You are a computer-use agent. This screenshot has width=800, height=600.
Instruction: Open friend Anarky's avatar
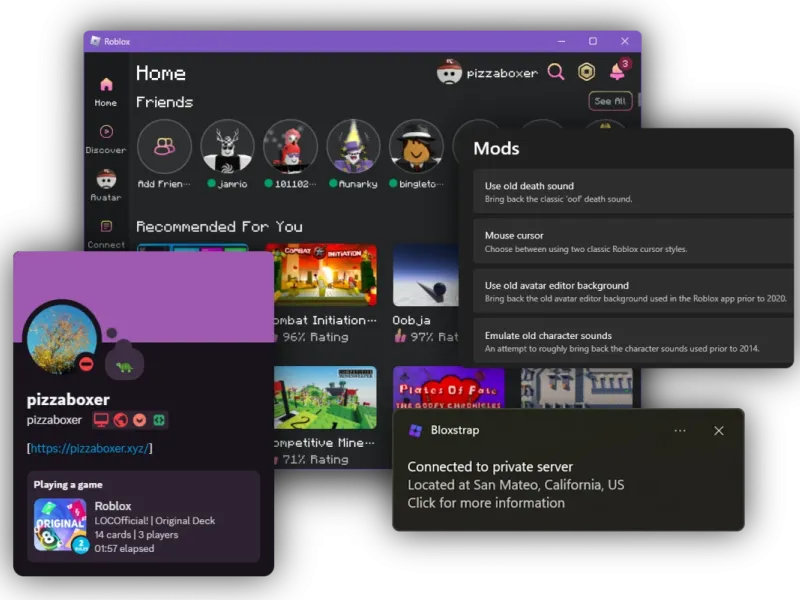tap(353, 146)
